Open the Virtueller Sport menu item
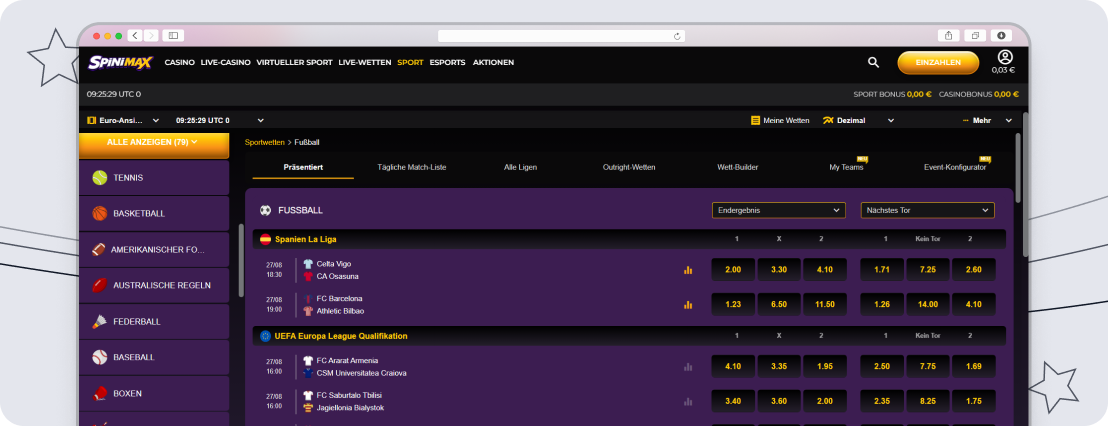1108x426 pixels. [294, 62]
